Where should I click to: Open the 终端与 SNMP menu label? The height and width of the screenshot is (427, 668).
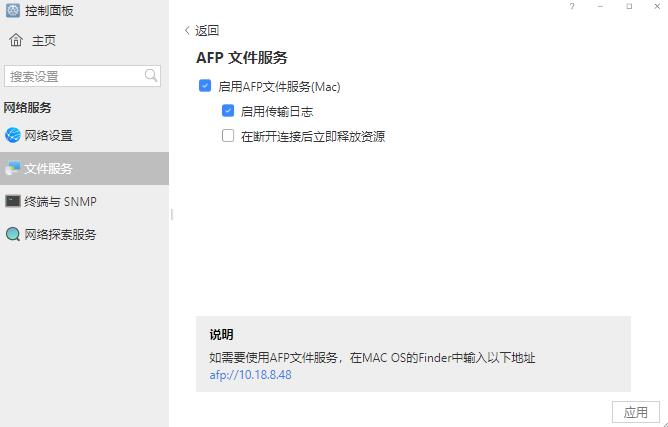click(x=60, y=201)
